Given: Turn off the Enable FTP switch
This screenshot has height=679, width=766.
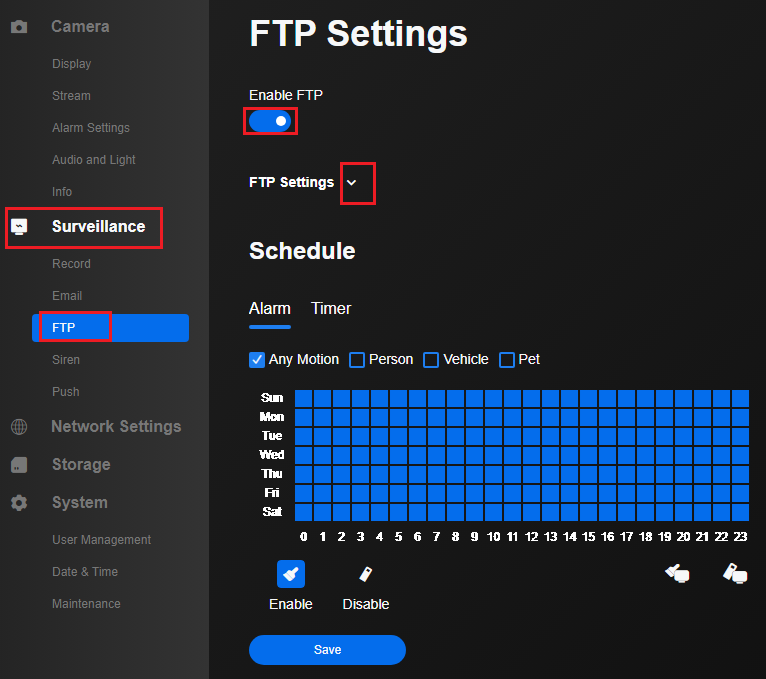Looking at the screenshot, I should click(270, 121).
